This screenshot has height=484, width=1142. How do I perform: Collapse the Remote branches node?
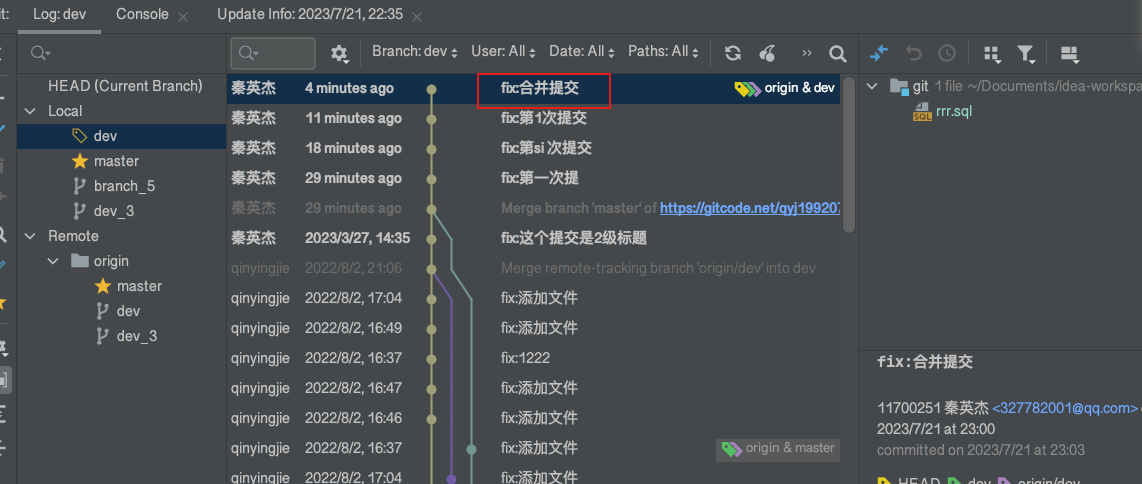(x=30, y=237)
